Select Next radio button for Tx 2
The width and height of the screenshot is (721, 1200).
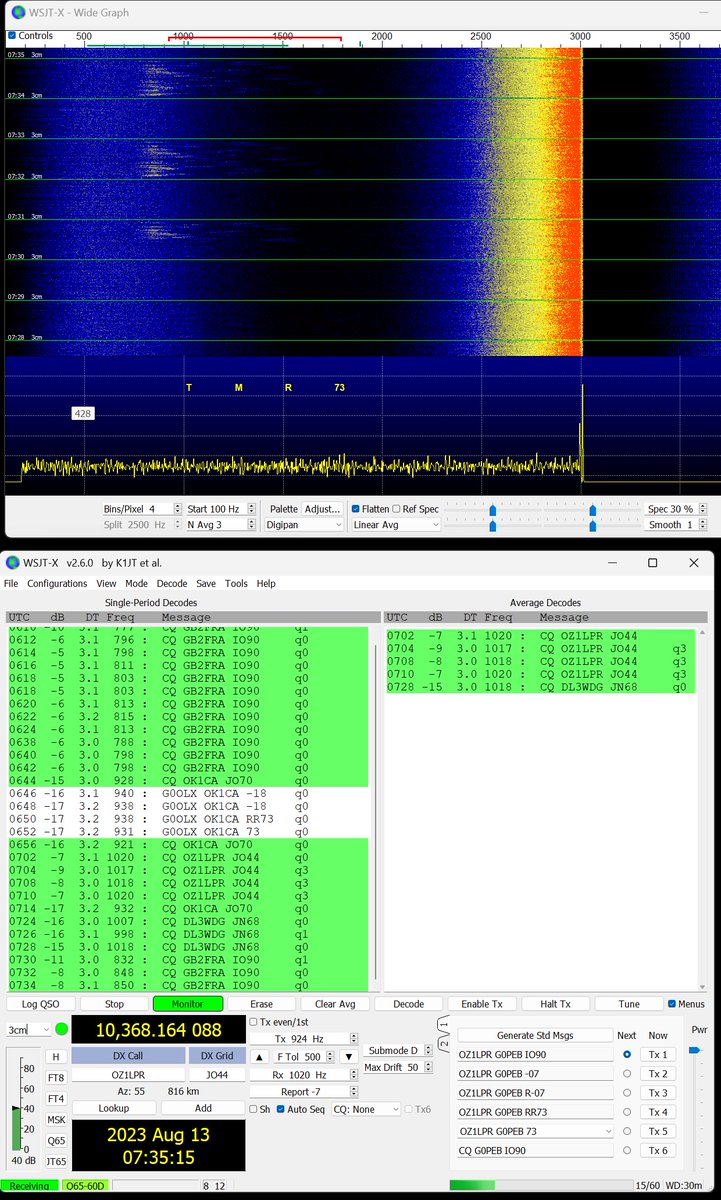627,1074
